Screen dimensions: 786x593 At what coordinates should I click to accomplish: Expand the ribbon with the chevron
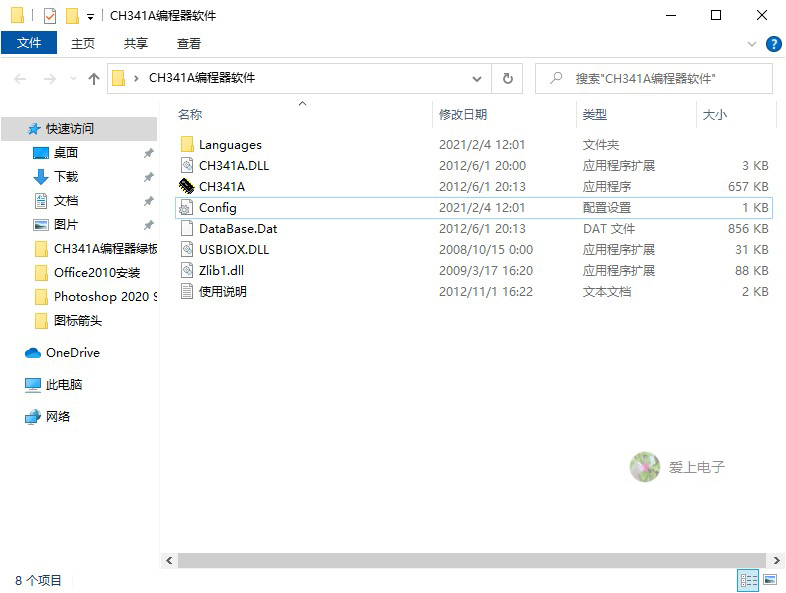pos(751,44)
